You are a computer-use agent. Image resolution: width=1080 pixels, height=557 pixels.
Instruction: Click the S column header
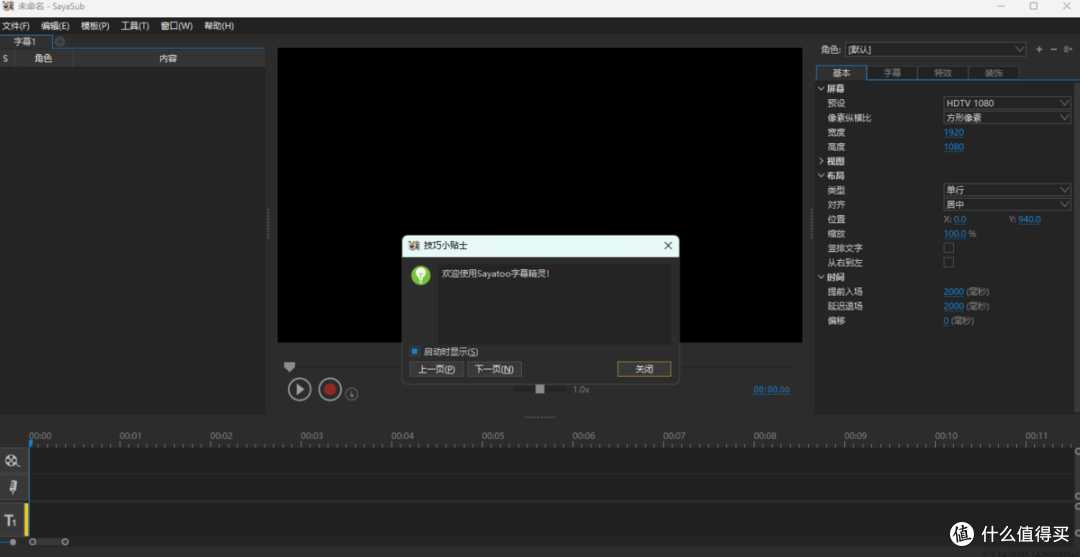point(6,59)
